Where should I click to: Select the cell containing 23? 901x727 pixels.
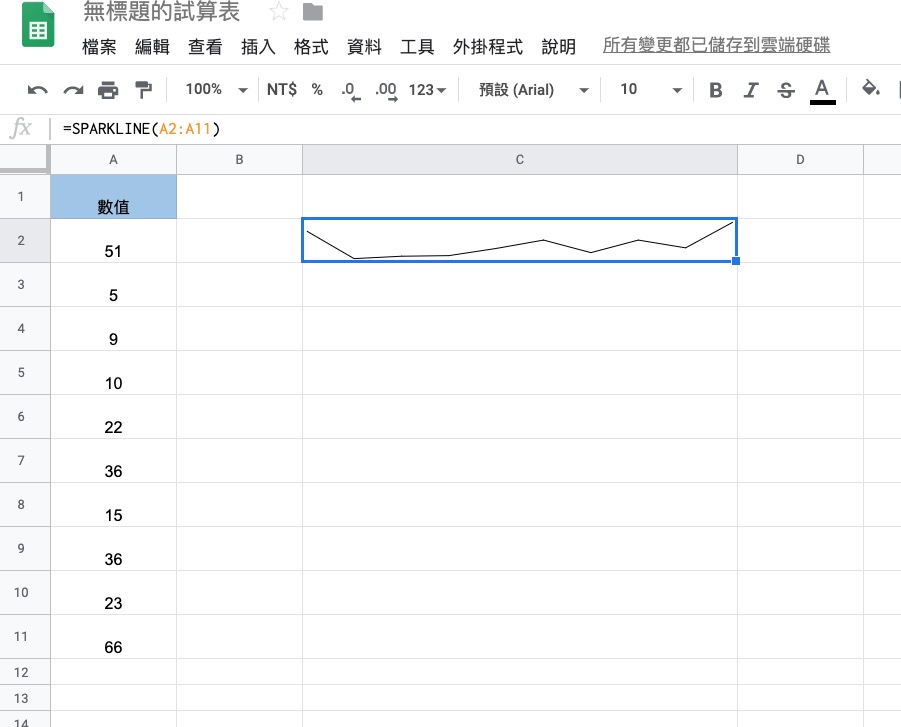coord(113,593)
